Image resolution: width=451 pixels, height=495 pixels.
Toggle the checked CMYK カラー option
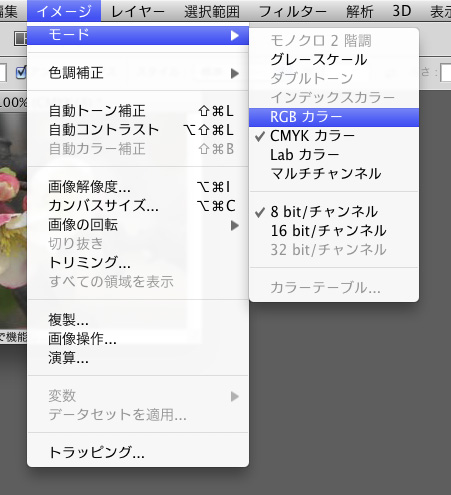(334, 136)
